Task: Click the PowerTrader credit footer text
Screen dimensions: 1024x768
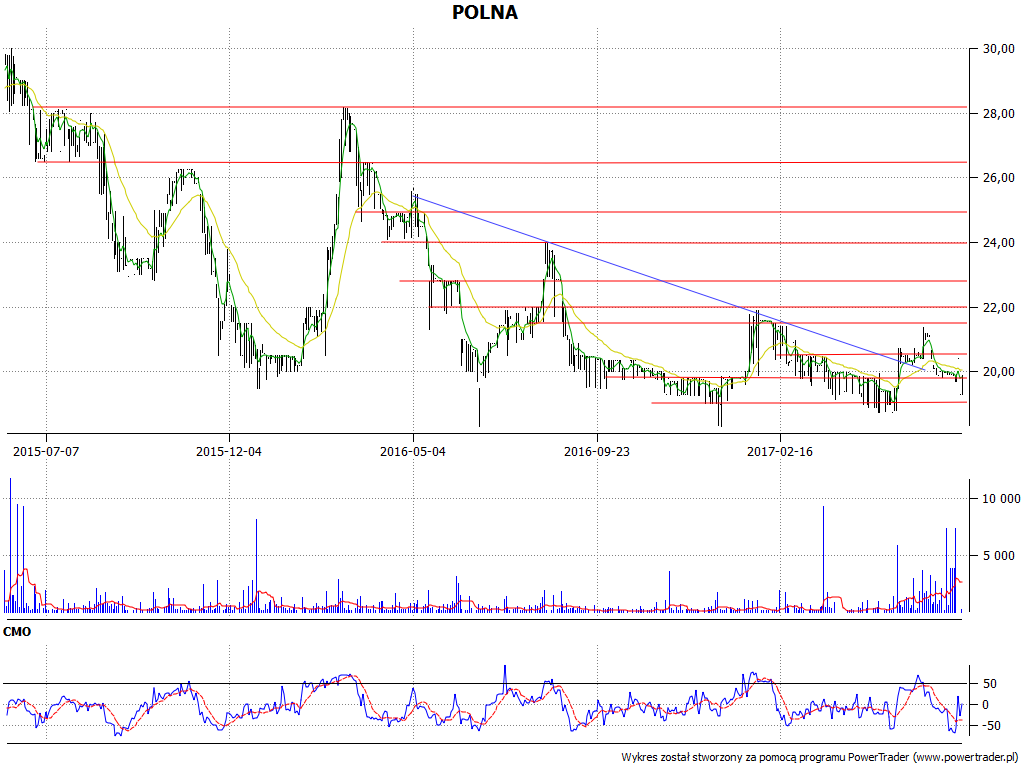Action: 822,758
